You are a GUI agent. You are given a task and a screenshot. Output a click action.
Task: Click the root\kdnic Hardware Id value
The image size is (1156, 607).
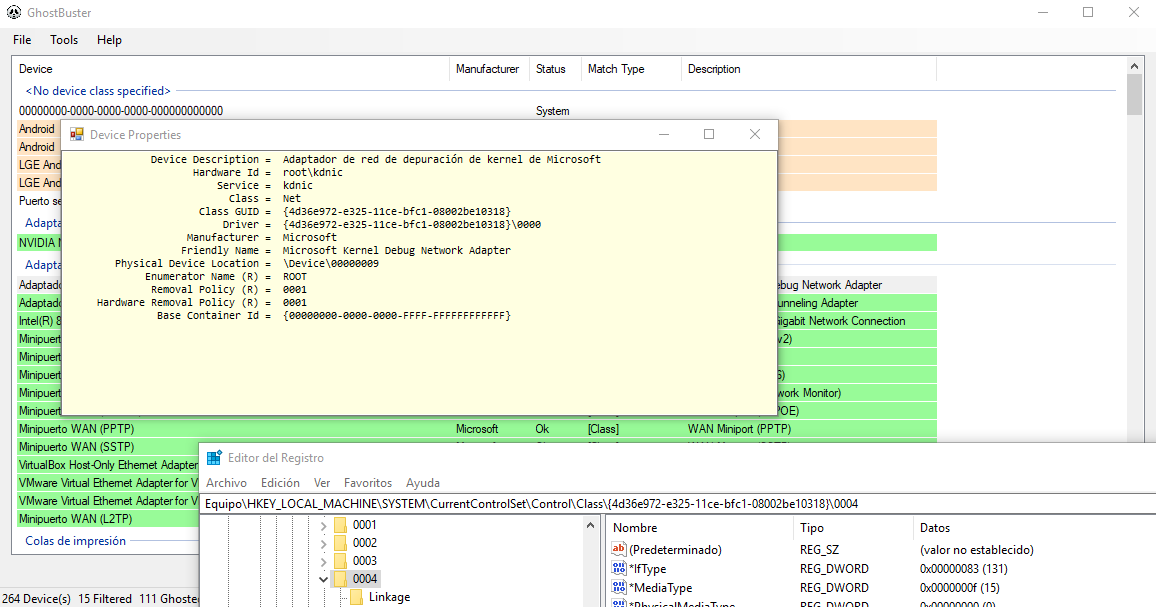(313, 172)
